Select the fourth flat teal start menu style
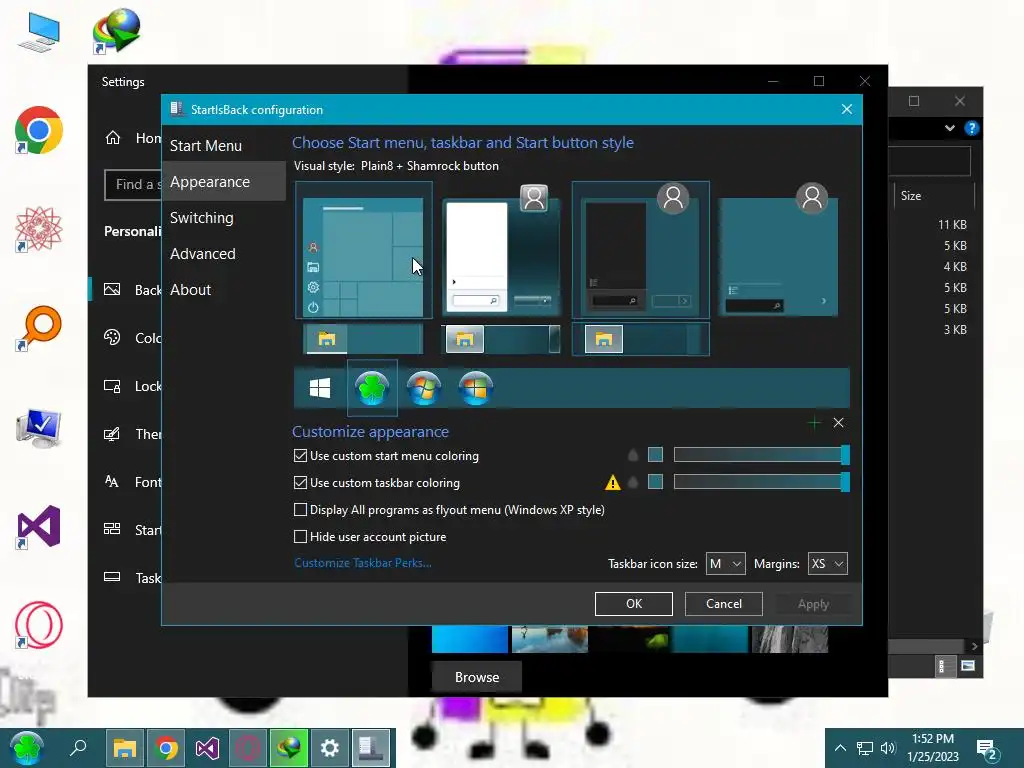The height and width of the screenshot is (768, 1024). [778, 251]
